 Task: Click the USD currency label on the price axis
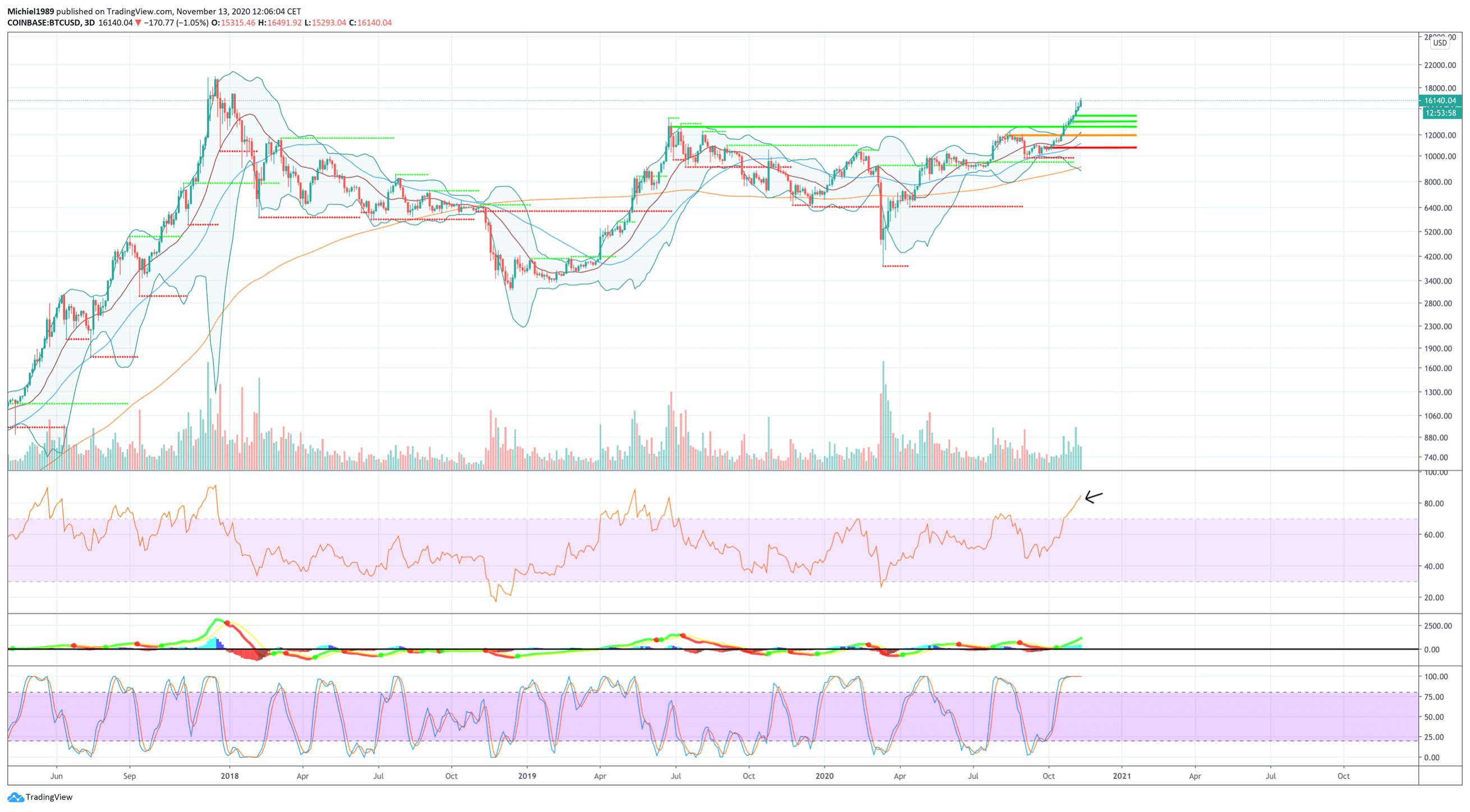1440,43
